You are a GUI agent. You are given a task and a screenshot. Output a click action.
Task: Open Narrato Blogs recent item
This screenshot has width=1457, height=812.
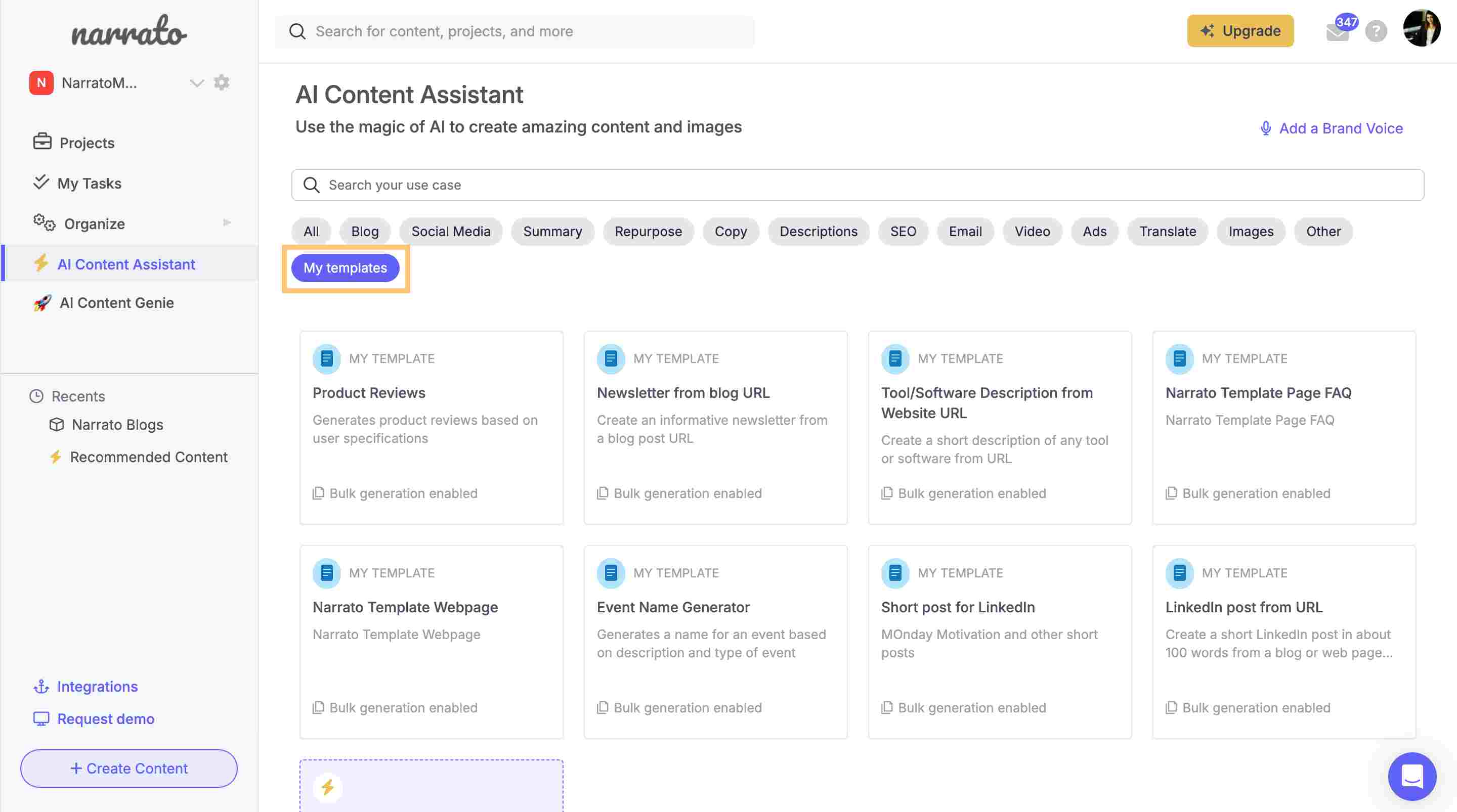click(x=118, y=425)
